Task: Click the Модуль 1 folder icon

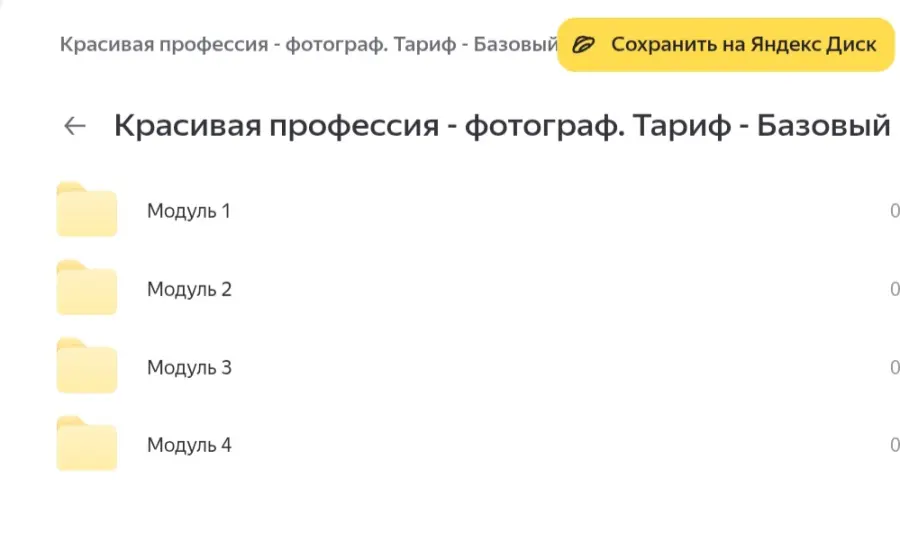Action: (x=87, y=210)
